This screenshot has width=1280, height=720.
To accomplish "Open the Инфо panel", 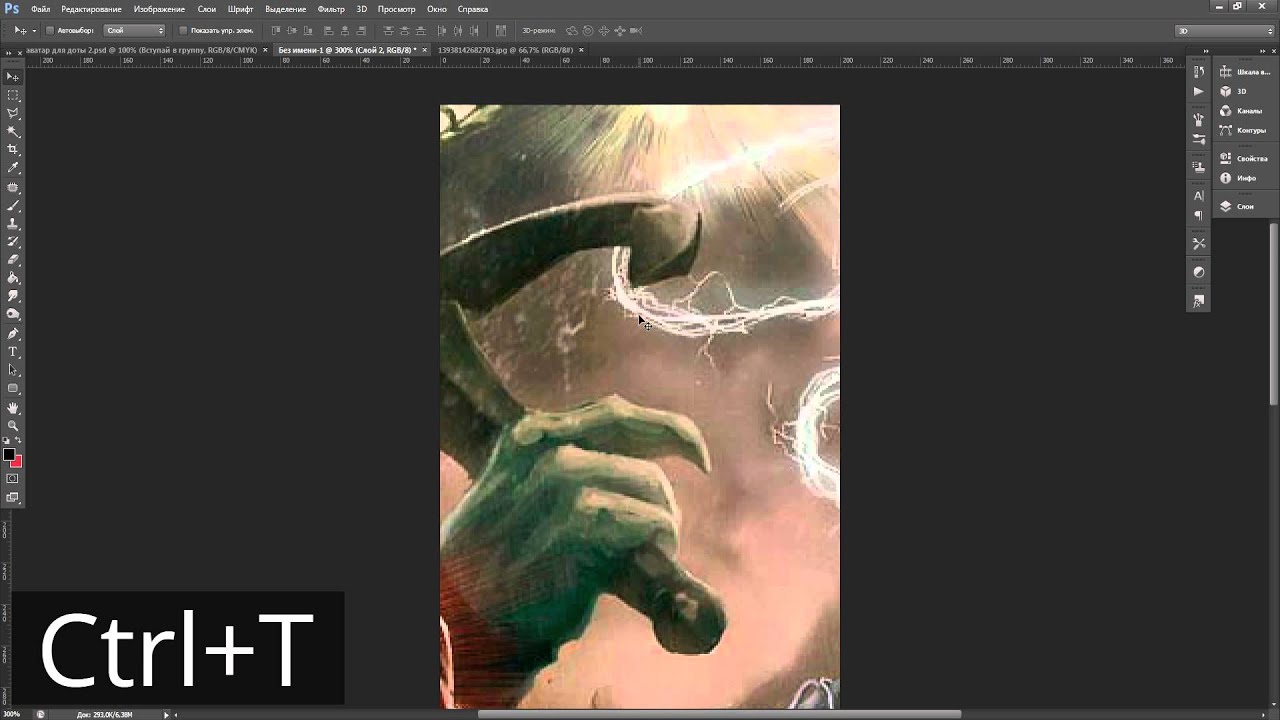I will coord(1245,178).
